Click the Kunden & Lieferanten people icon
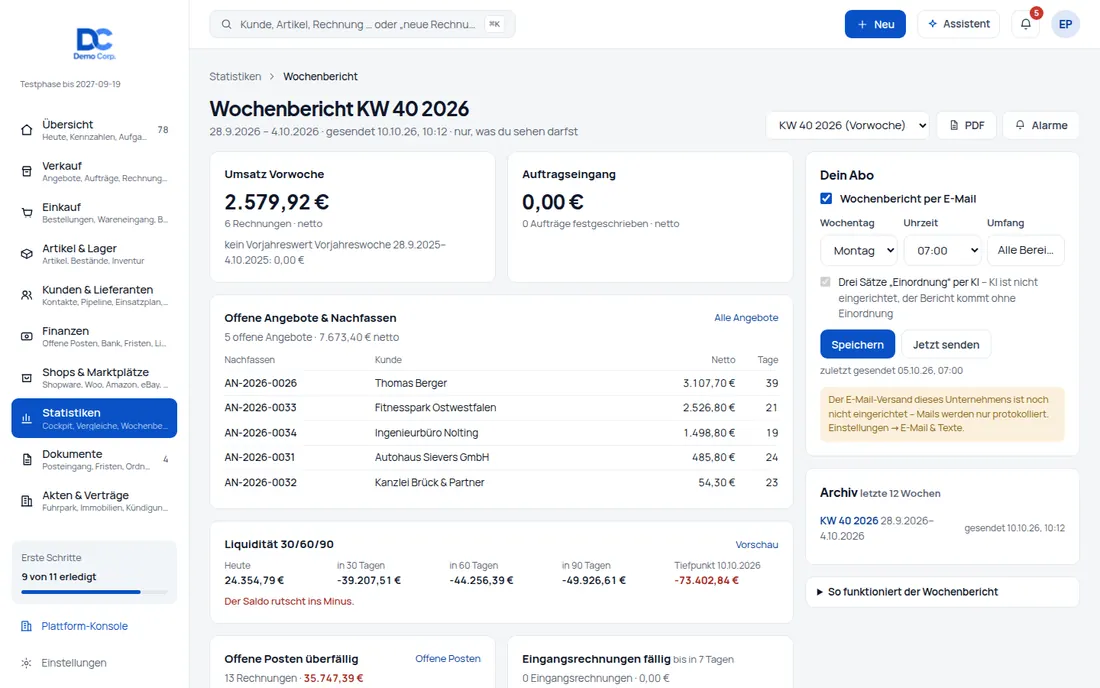Viewport: 1100px width, 688px height. [27, 295]
